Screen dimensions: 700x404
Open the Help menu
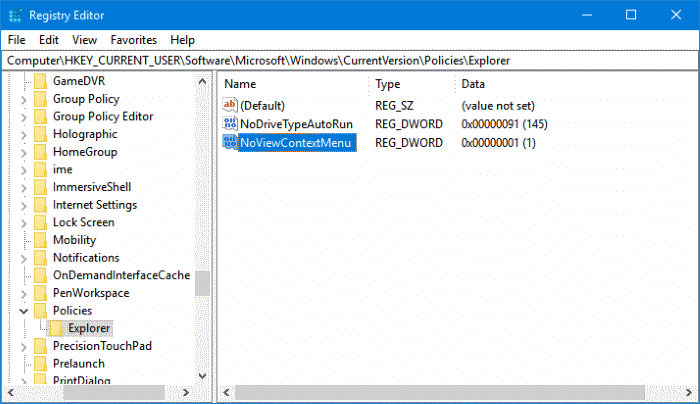click(x=182, y=40)
